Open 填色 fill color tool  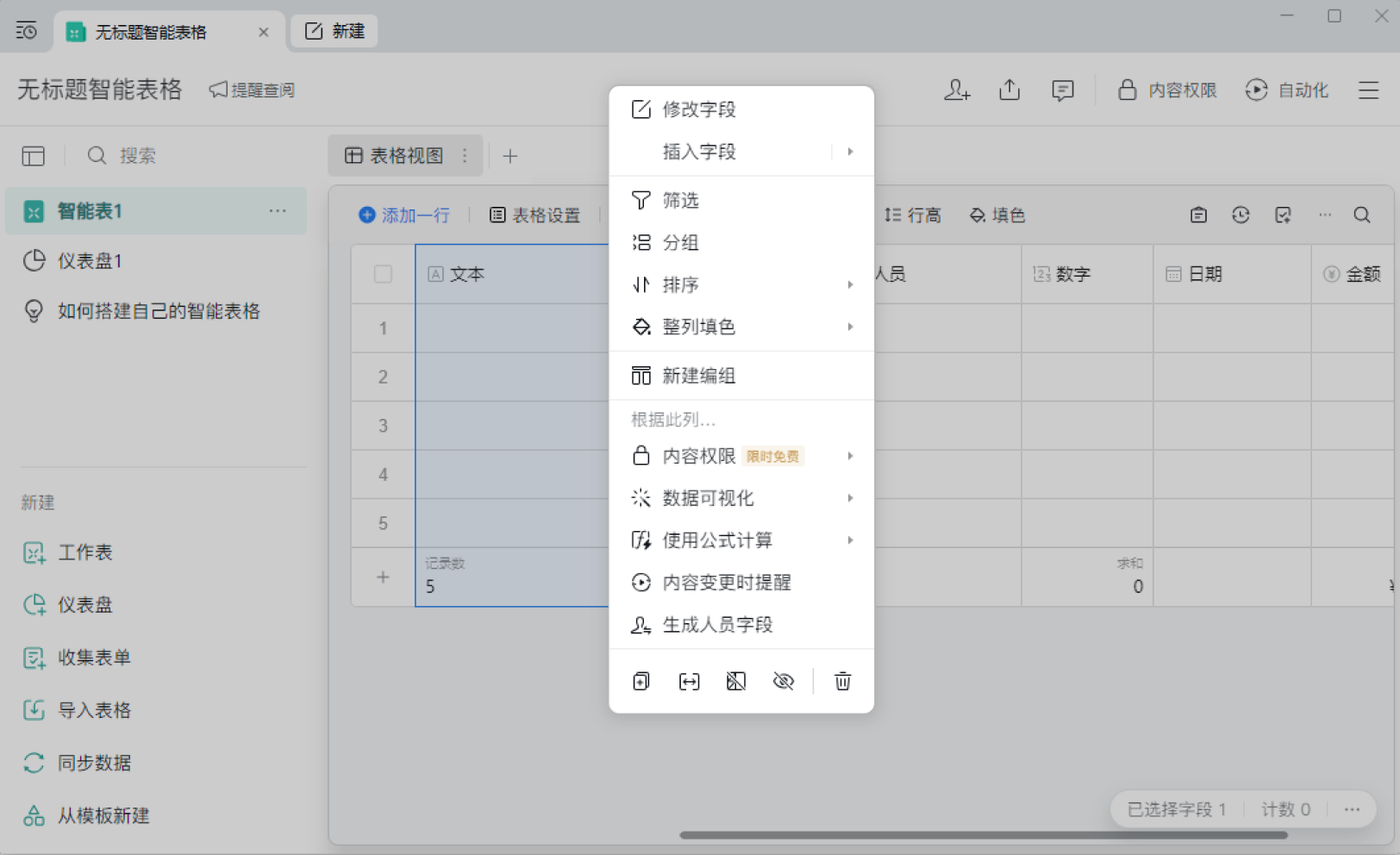click(997, 215)
